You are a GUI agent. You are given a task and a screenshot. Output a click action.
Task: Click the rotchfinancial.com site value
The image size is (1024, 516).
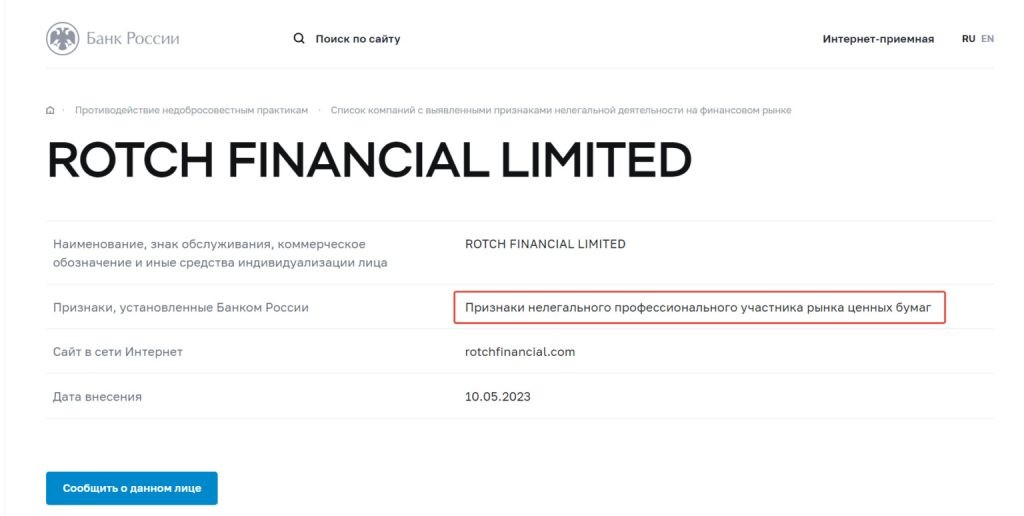click(520, 352)
